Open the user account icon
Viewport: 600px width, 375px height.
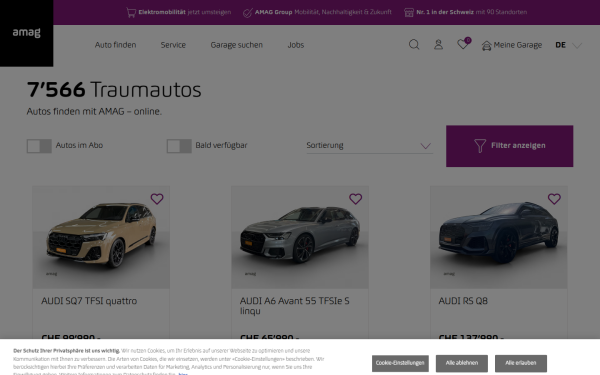(439, 45)
